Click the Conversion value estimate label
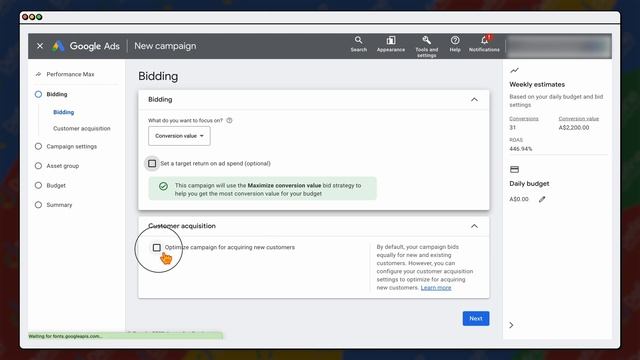The height and width of the screenshot is (360, 640). pyautogui.click(x=578, y=119)
